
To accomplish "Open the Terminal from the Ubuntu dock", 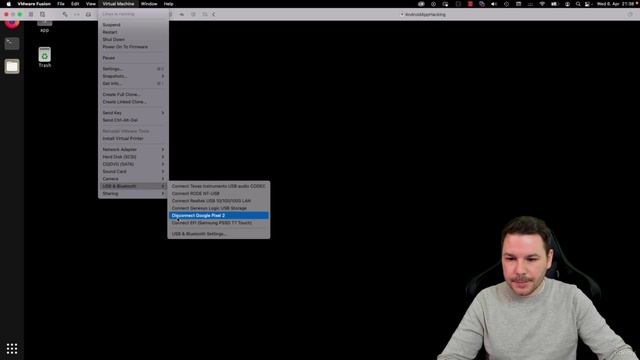I will tap(12, 43).
